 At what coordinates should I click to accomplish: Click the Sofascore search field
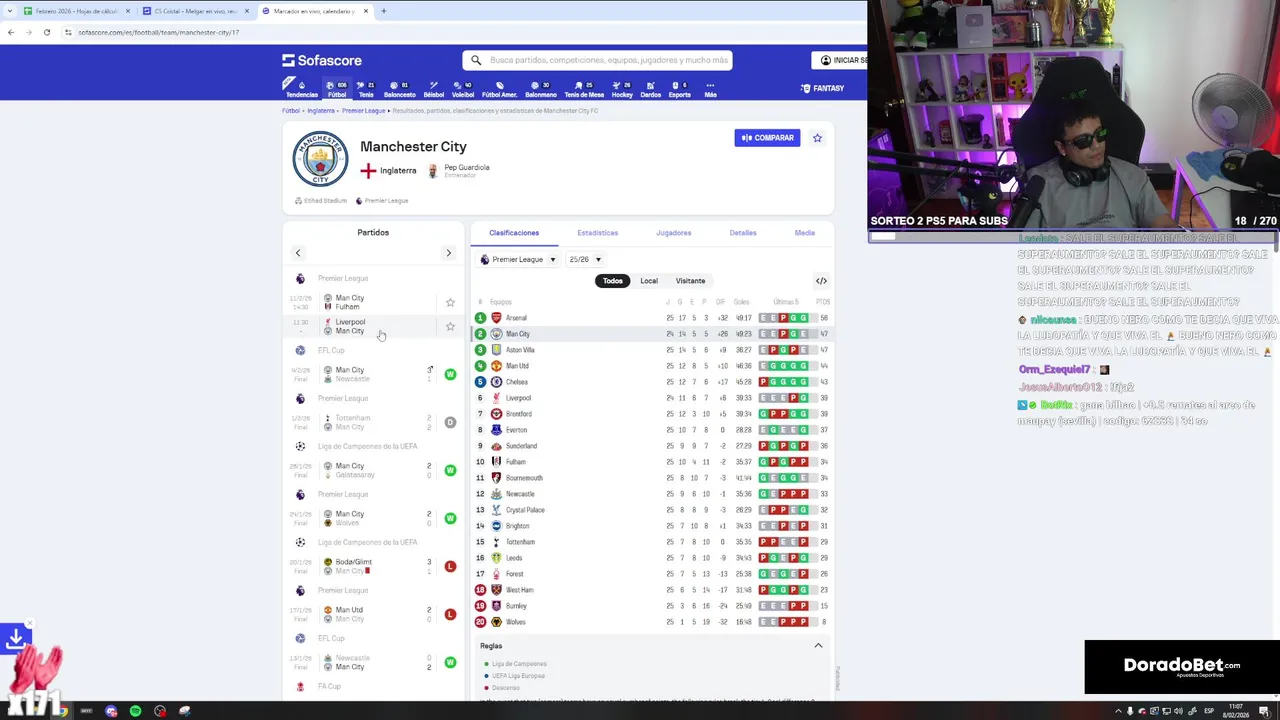pos(598,60)
